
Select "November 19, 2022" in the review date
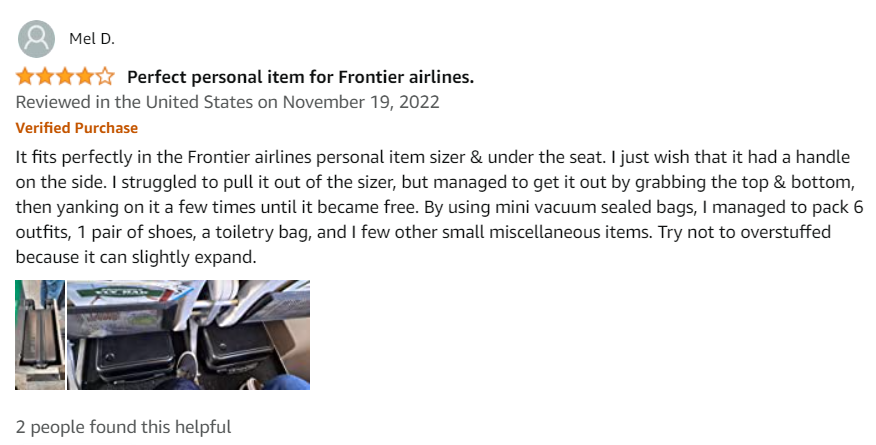pyautogui.click(x=361, y=102)
